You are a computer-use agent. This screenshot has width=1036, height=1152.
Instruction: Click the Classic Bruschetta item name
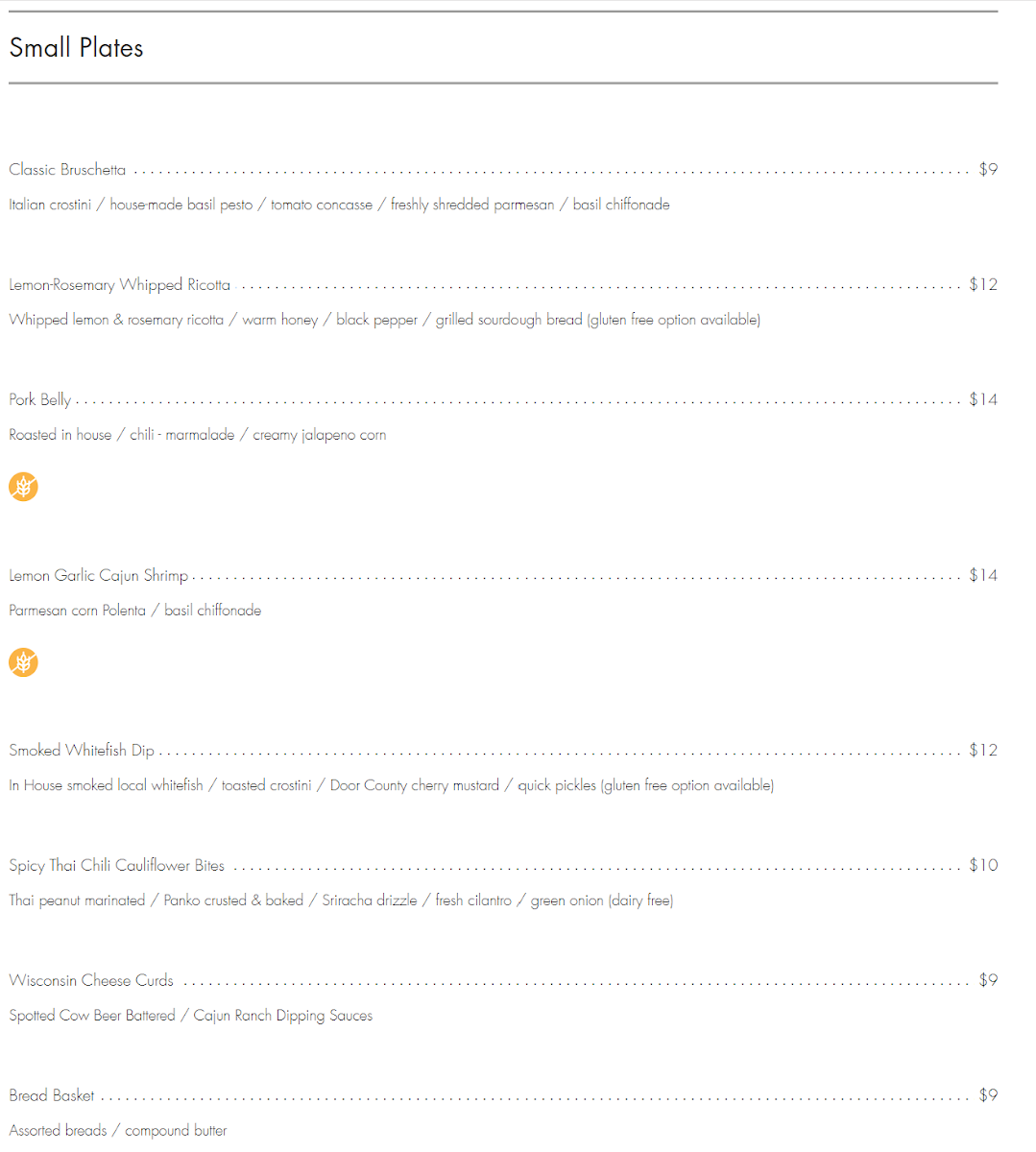(67, 170)
